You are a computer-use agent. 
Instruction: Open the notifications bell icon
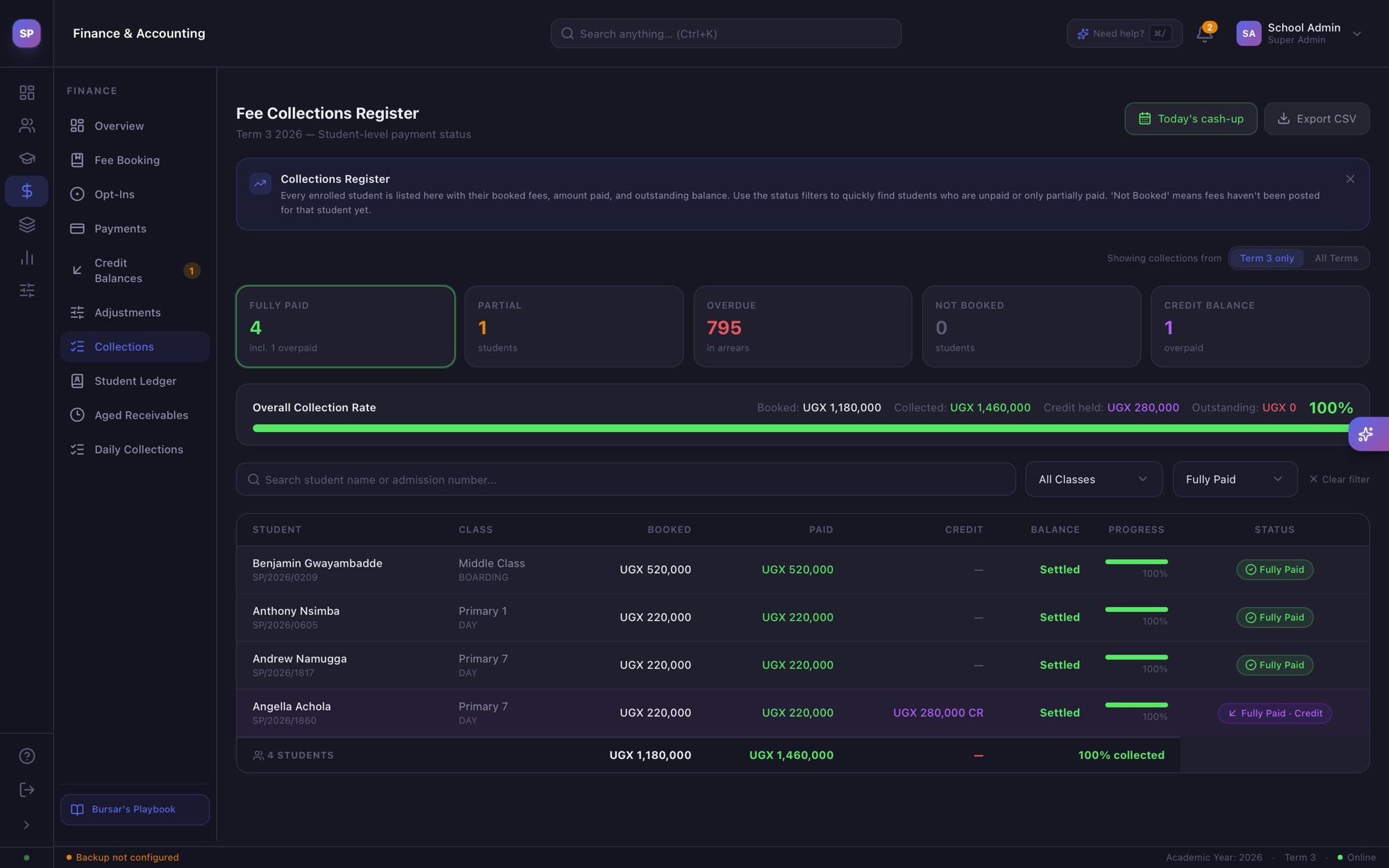coord(1204,34)
